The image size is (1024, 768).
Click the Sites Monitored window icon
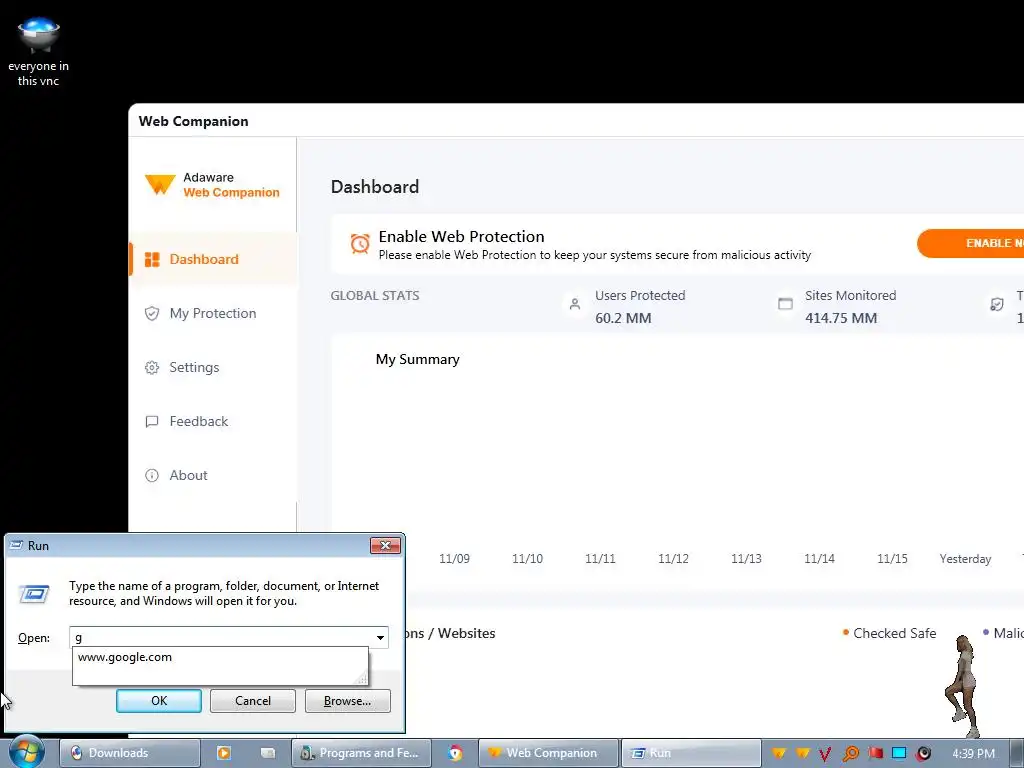click(x=785, y=304)
